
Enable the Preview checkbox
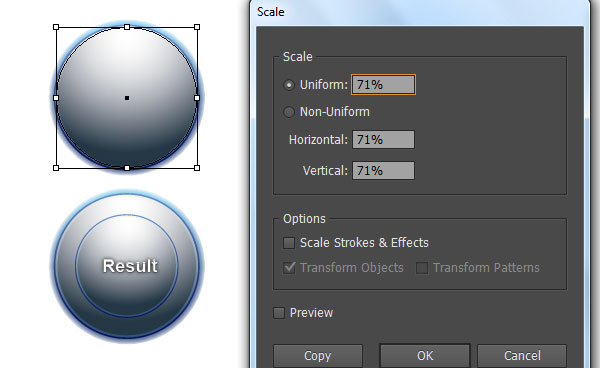click(279, 313)
